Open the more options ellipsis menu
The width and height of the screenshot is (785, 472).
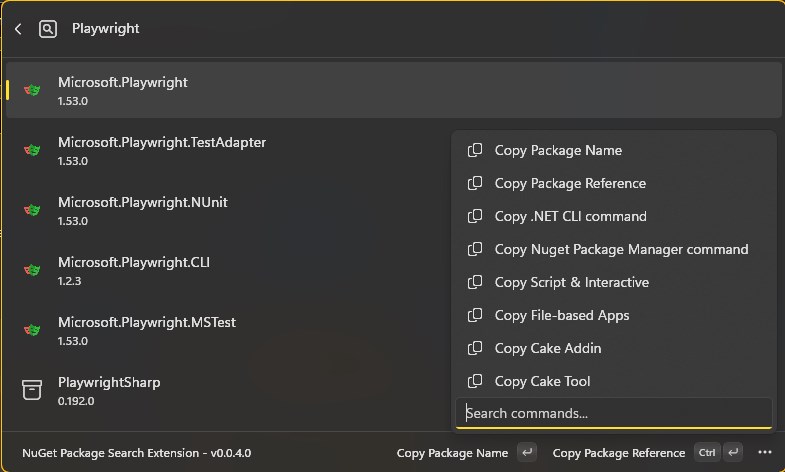tap(764, 452)
